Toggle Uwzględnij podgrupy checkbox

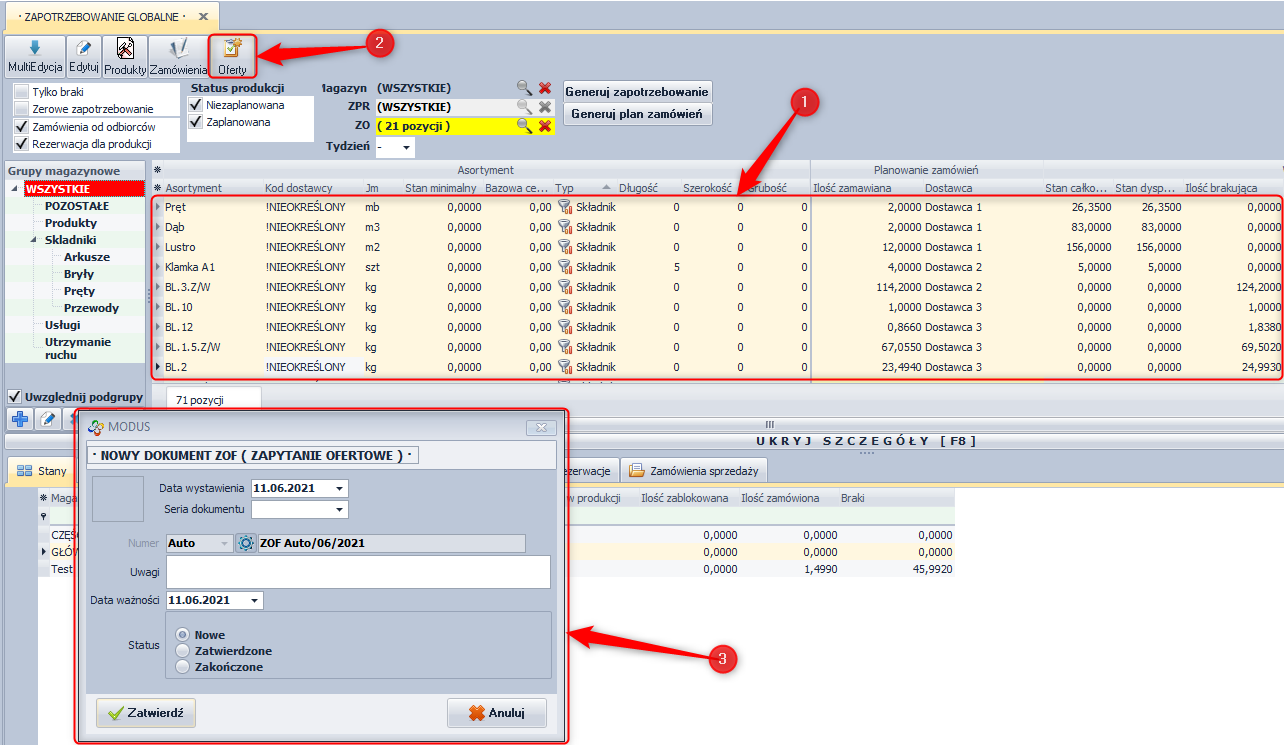(15, 397)
